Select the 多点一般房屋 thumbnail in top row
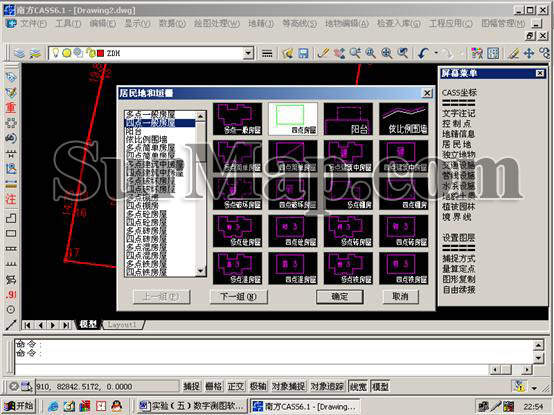The height and width of the screenshot is (415, 554). pos(237,119)
